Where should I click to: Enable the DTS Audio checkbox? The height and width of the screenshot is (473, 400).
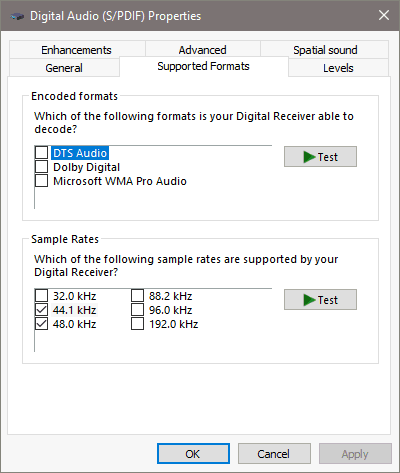click(41, 153)
